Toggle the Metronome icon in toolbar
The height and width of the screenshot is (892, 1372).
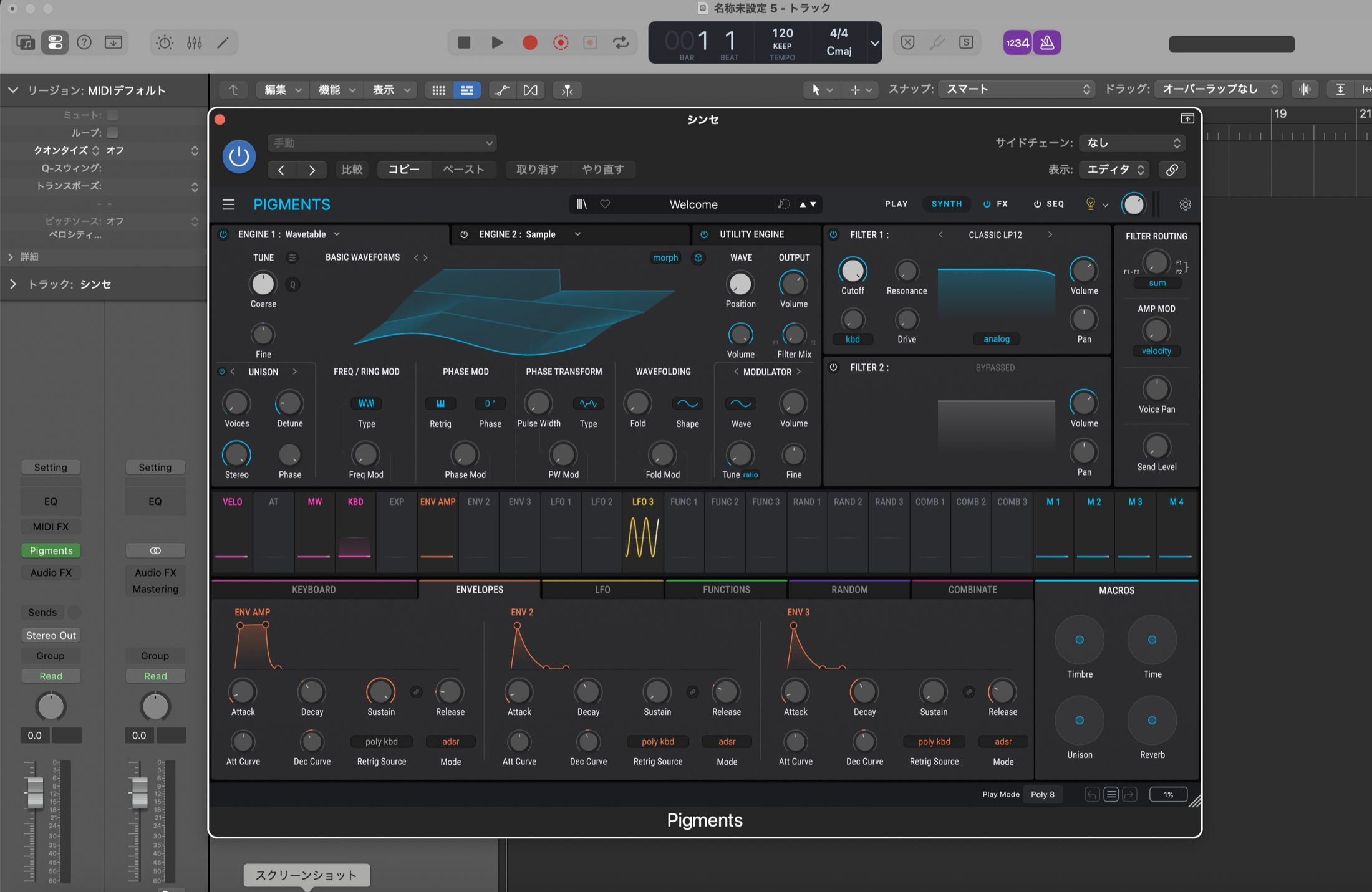click(1047, 42)
